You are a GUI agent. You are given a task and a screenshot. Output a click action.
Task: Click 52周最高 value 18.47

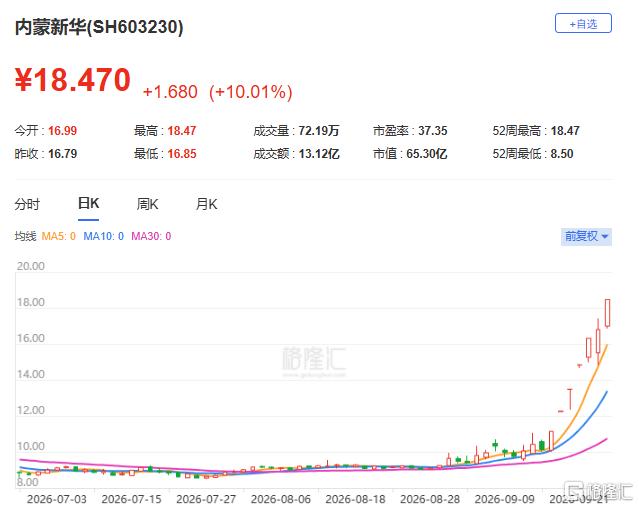[565, 131]
